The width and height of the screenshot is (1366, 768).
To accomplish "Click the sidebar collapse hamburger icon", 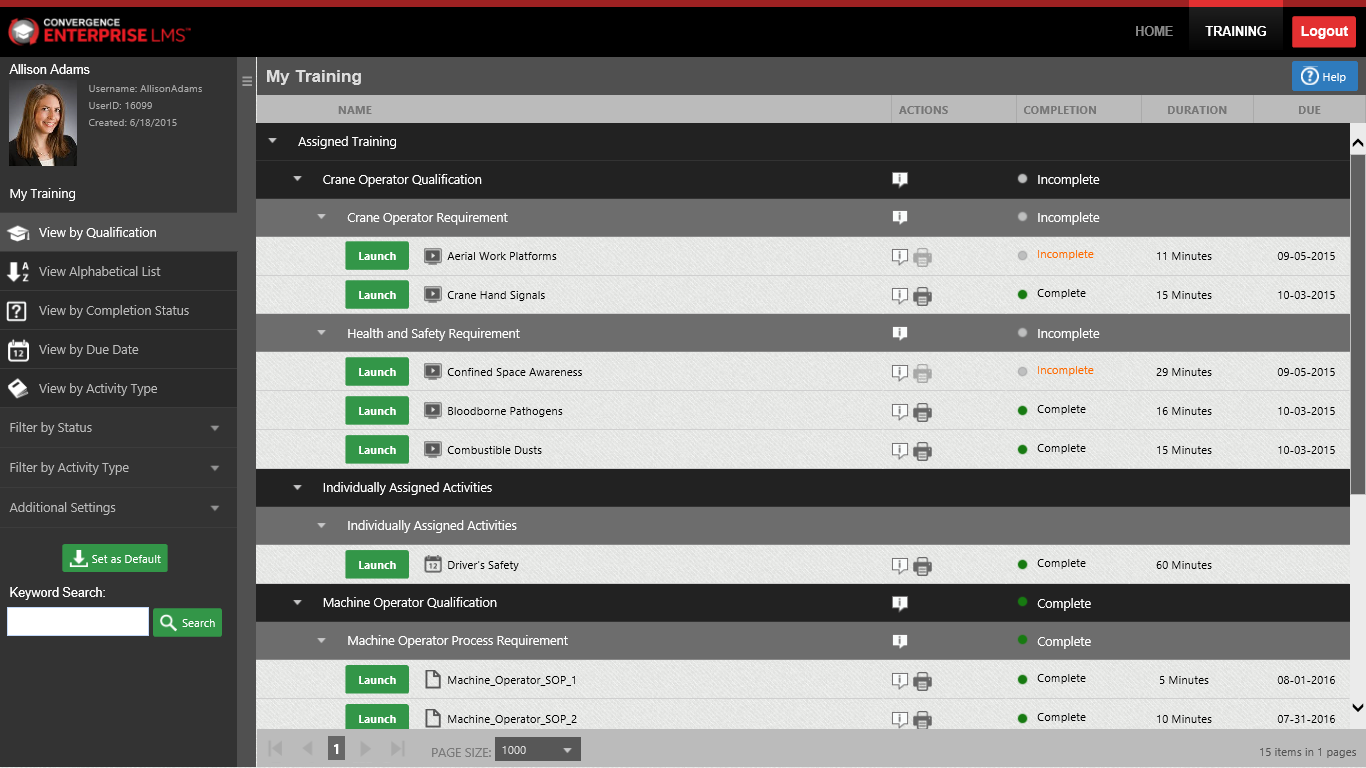I will 247,82.
